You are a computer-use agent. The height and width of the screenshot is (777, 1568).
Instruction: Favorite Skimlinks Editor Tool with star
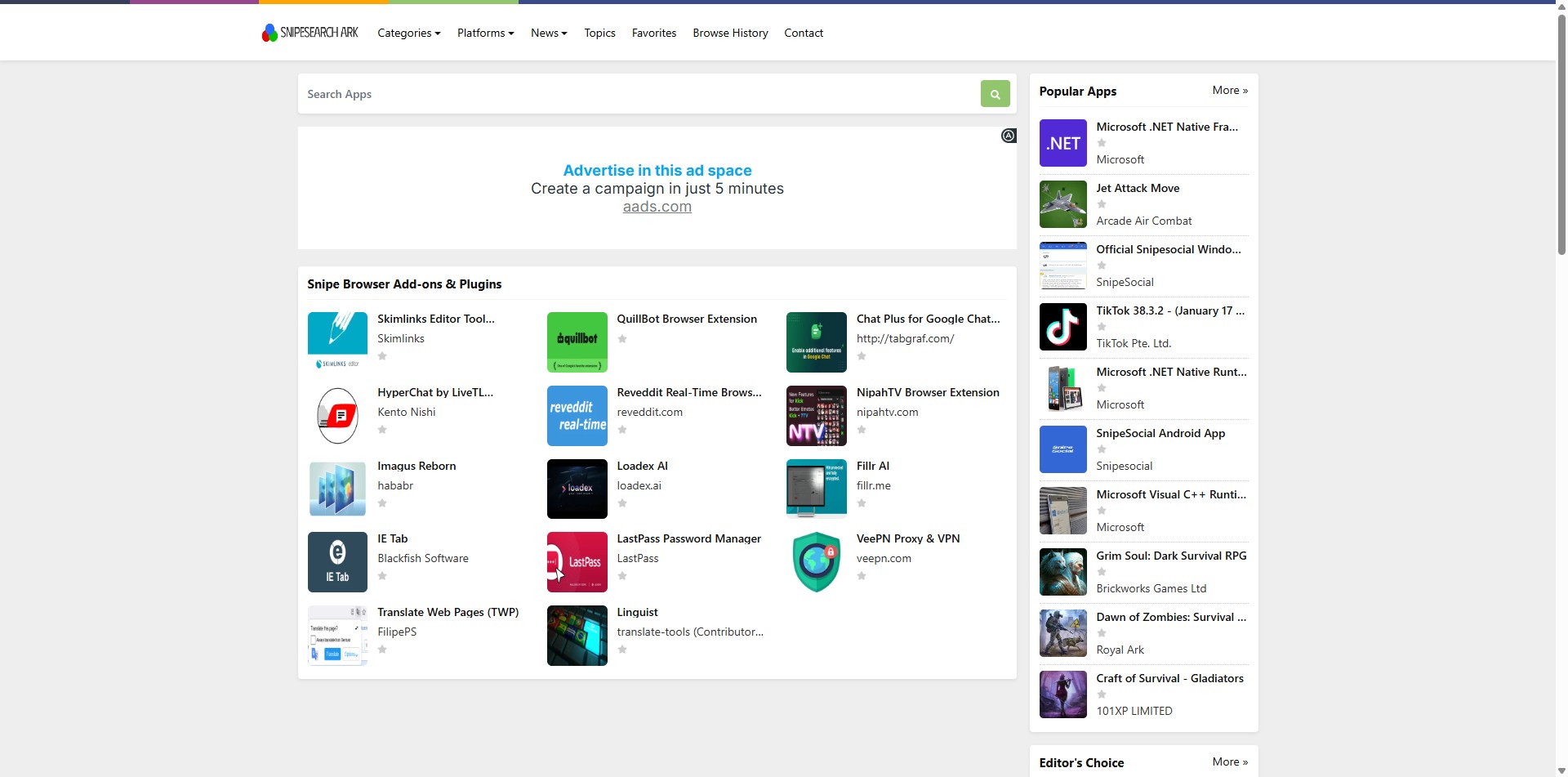(382, 355)
